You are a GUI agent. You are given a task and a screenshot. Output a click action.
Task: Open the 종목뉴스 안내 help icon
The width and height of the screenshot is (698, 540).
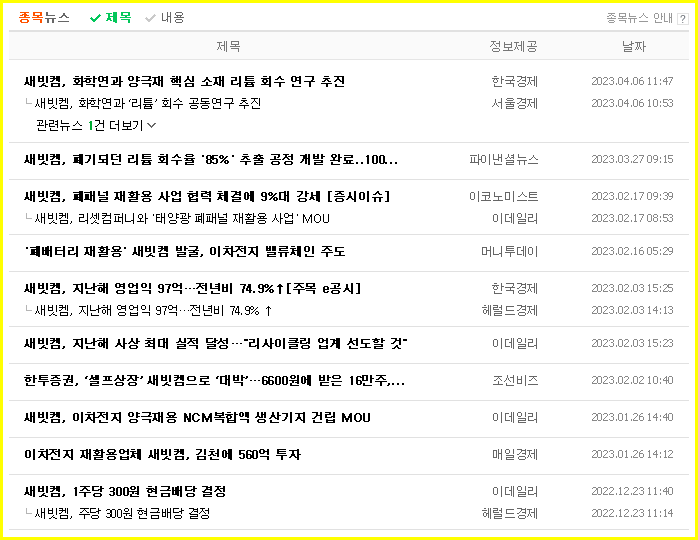(682, 19)
